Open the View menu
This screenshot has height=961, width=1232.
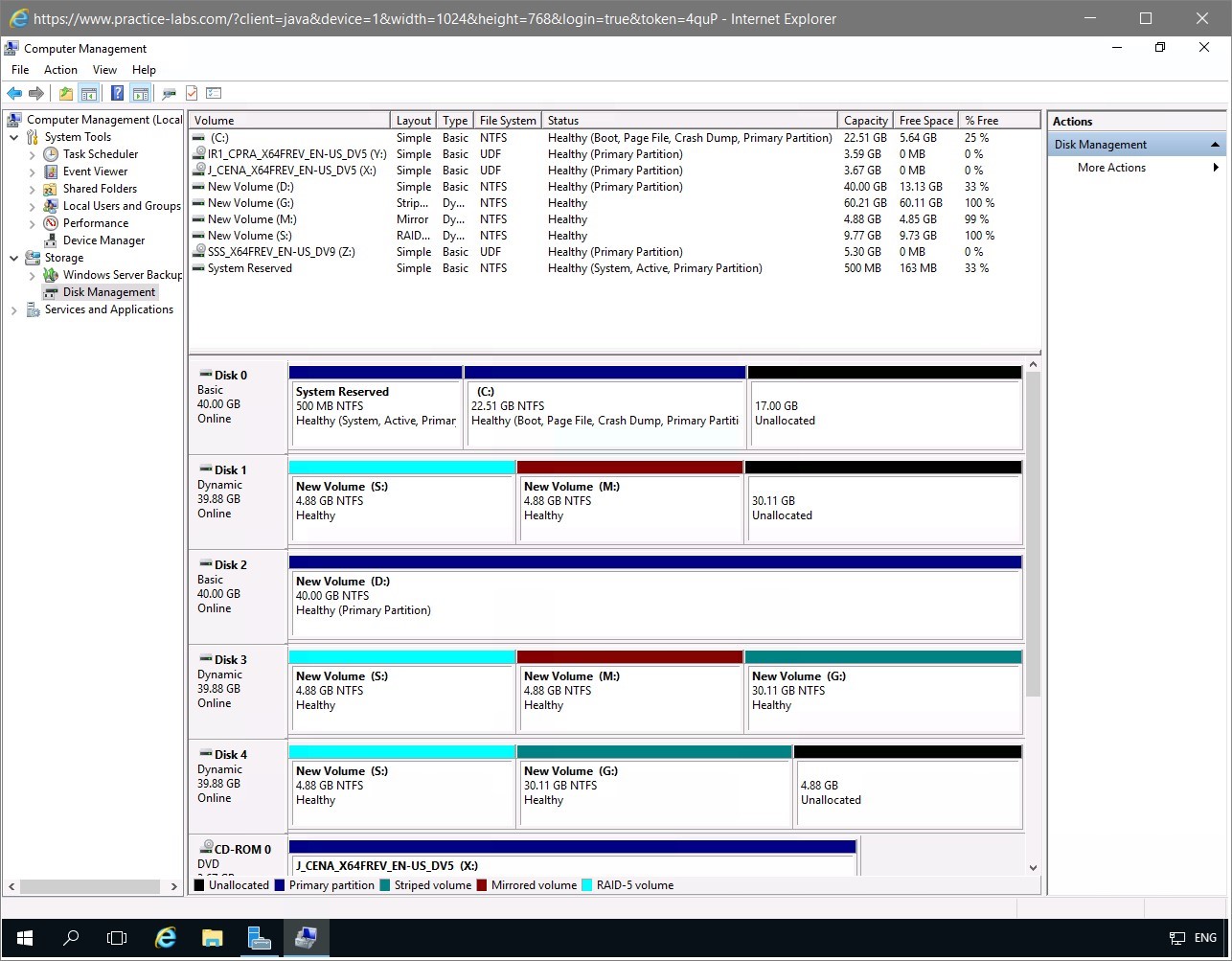[104, 70]
